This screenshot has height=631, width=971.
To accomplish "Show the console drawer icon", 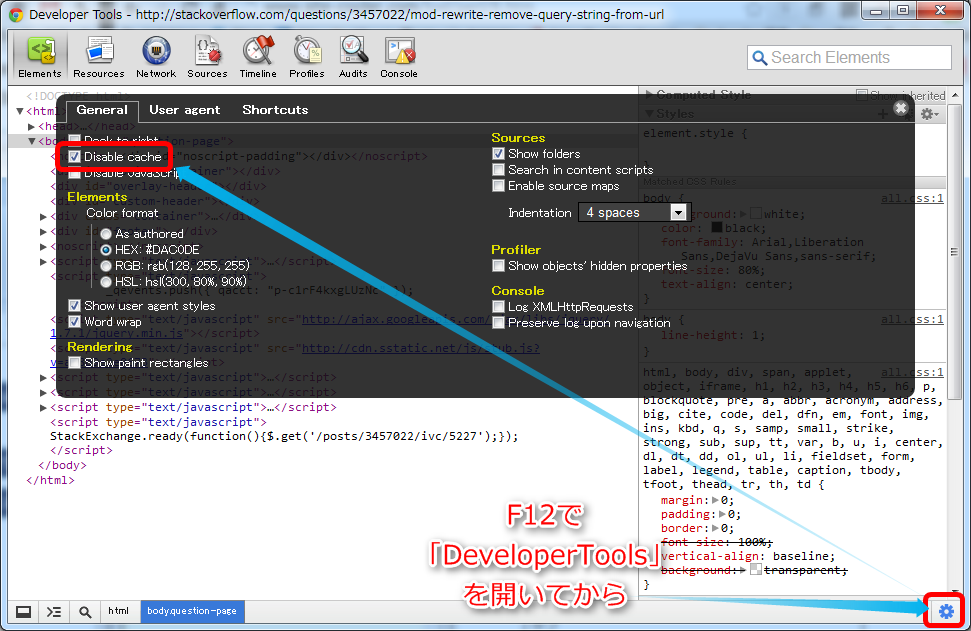I will point(54,612).
